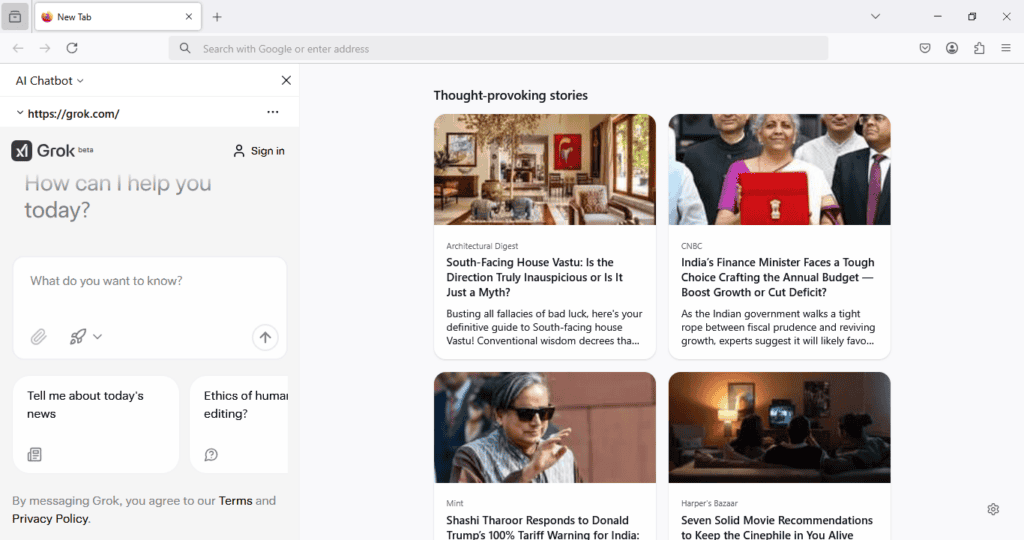Close the New Tab tab
The image size is (1024, 540).
coord(189,17)
